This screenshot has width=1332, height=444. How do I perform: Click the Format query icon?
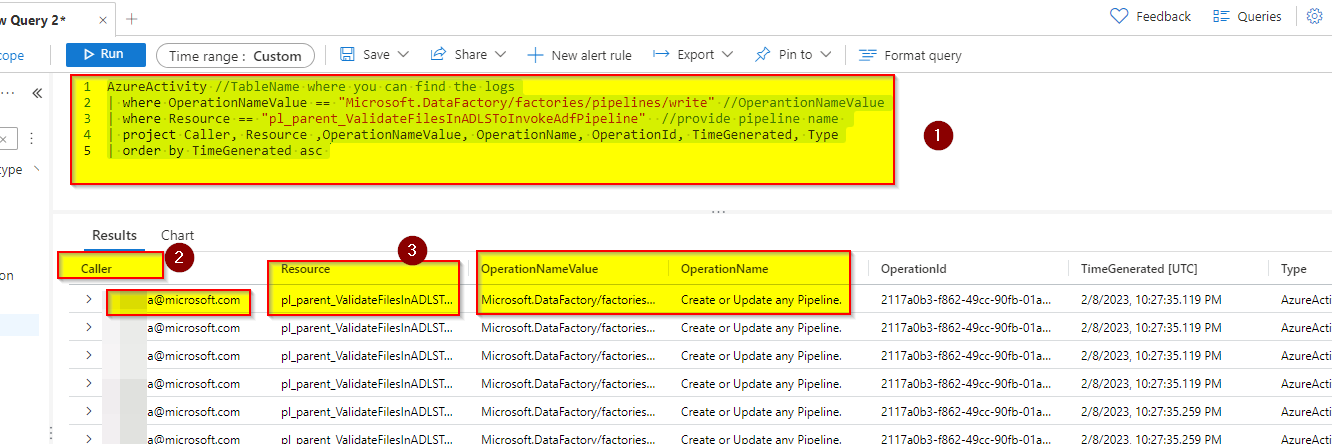(x=867, y=55)
